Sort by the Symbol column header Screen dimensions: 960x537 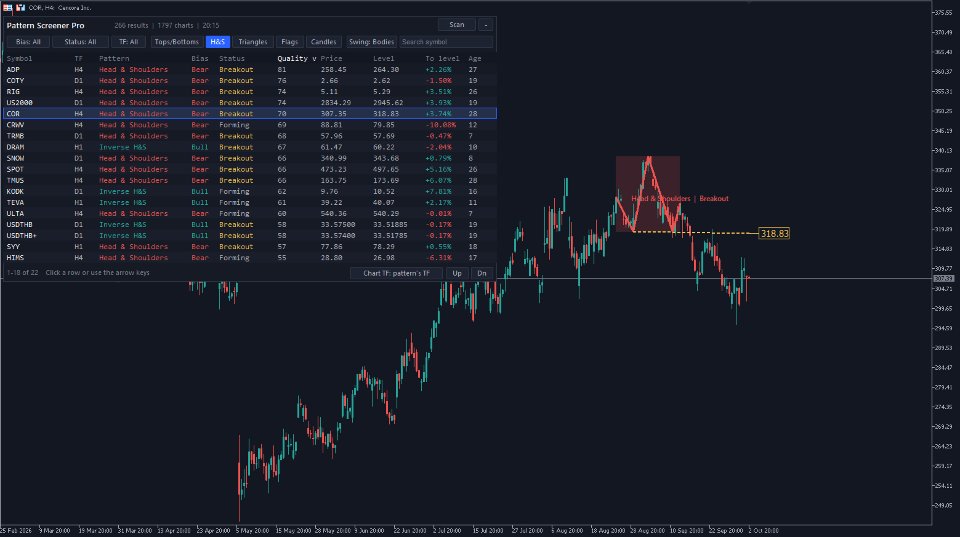point(20,59)
